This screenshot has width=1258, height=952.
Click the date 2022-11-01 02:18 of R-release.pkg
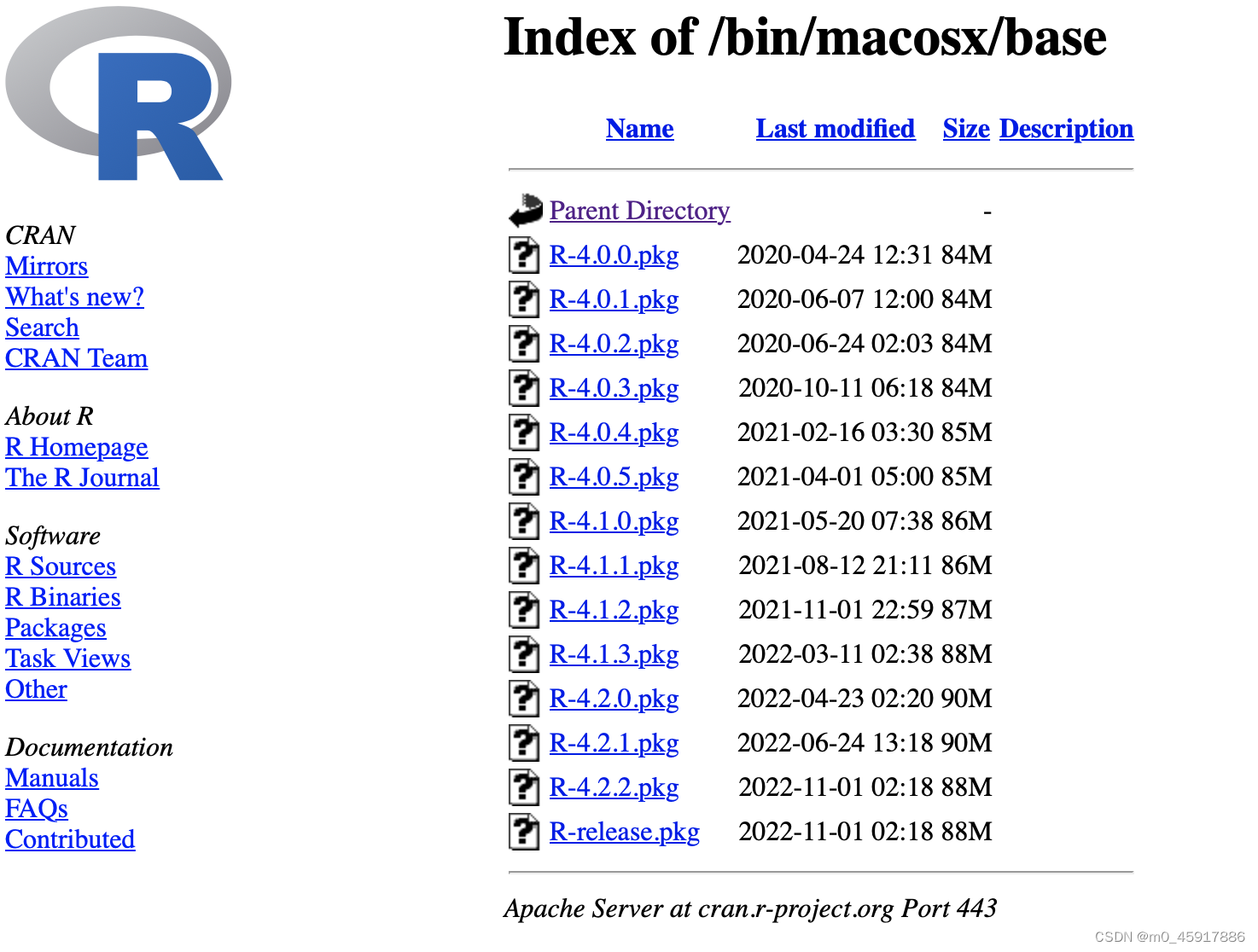(836, 832)
